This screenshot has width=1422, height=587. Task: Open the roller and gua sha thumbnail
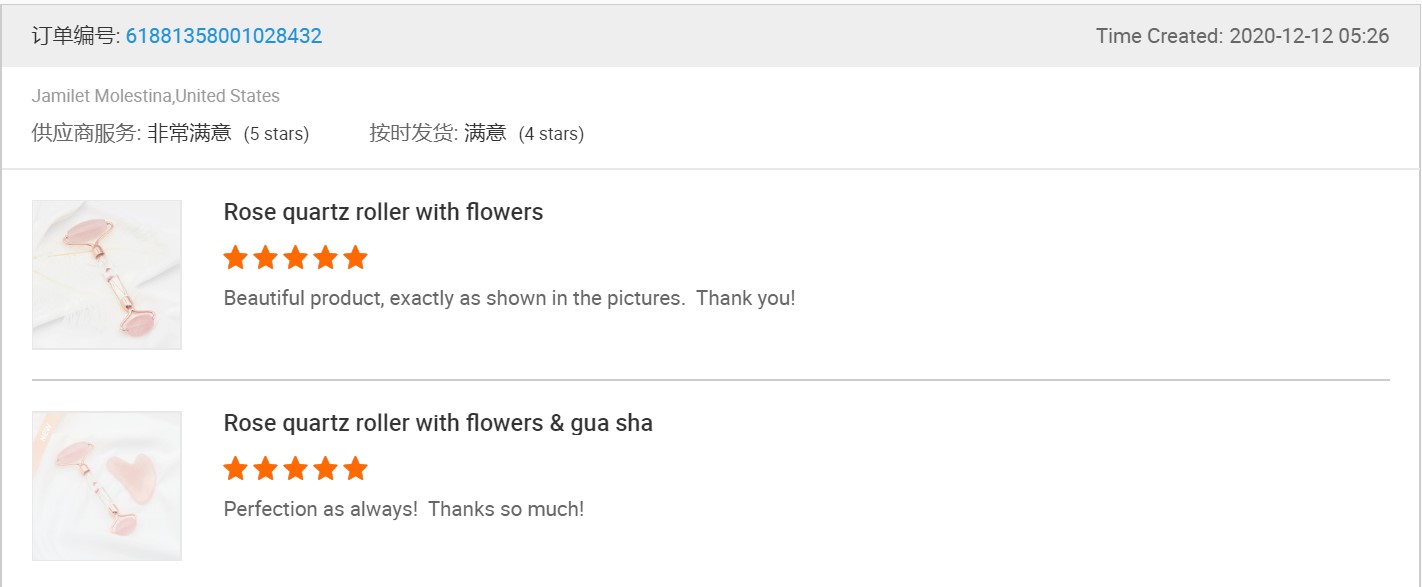coord(107,485)
